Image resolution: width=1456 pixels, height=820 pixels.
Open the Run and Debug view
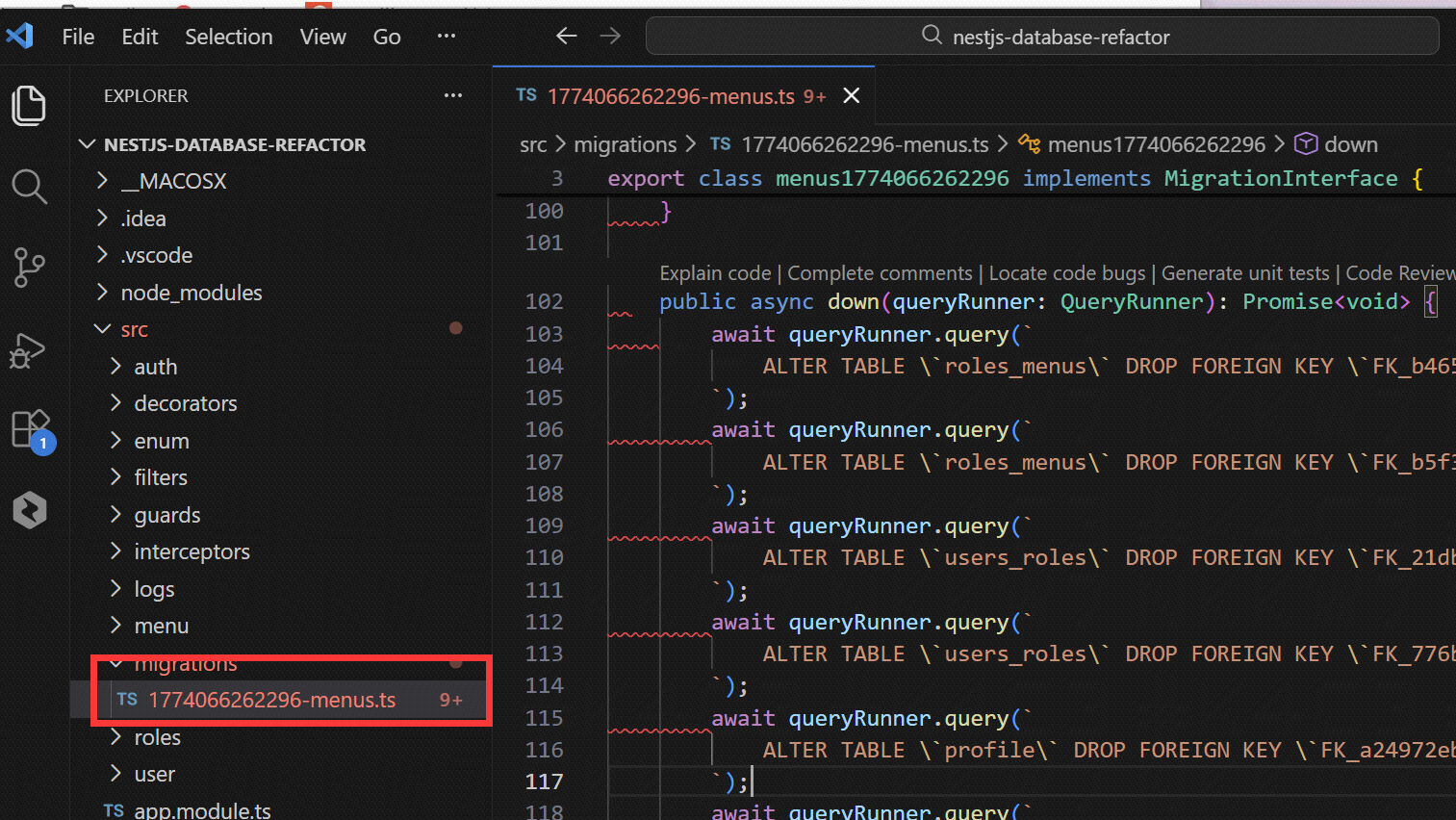point(29,349)
